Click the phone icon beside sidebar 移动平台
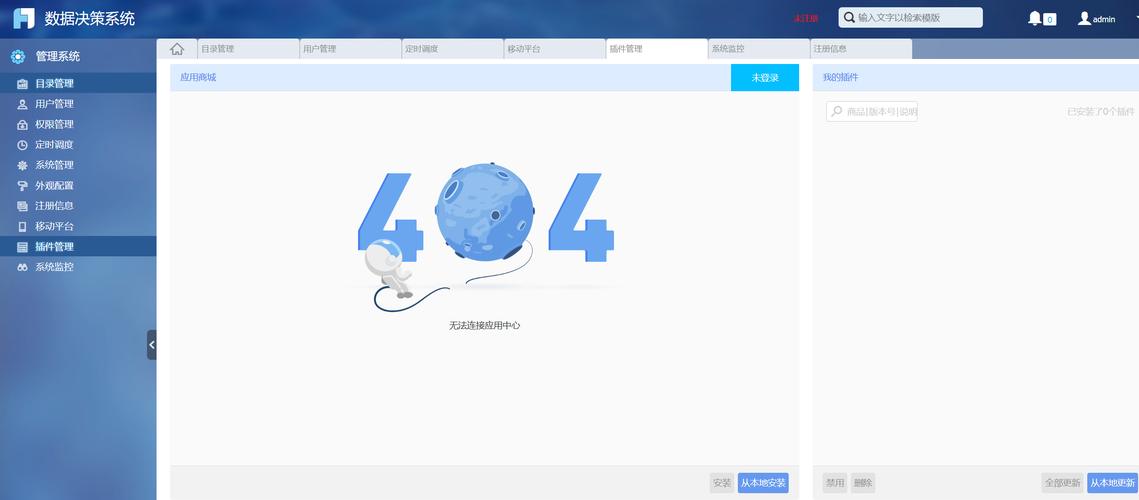Image resolution: width=1139 pixels, height=500 pixels. [23, 226]
